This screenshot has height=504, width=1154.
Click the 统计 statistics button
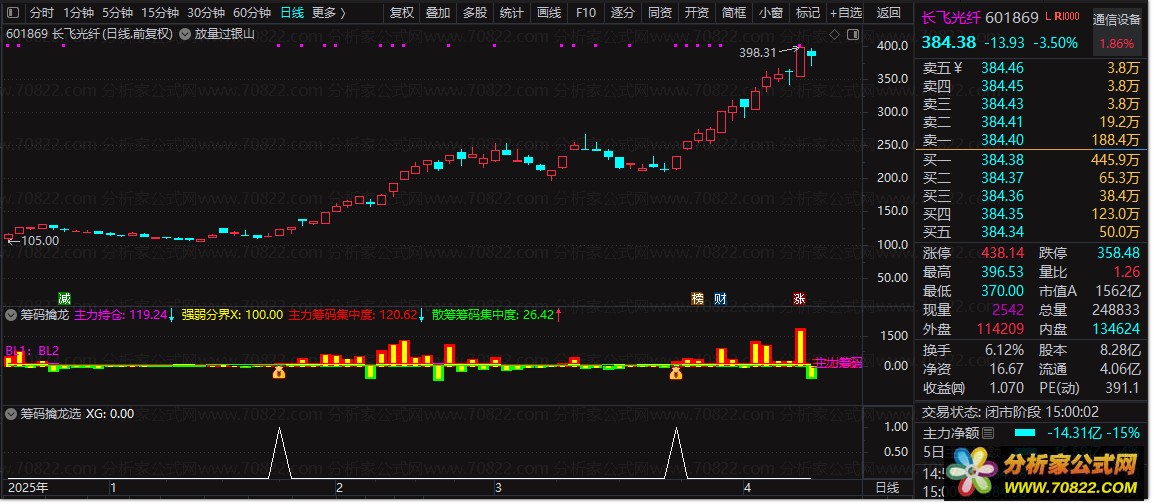click(511, 13)
